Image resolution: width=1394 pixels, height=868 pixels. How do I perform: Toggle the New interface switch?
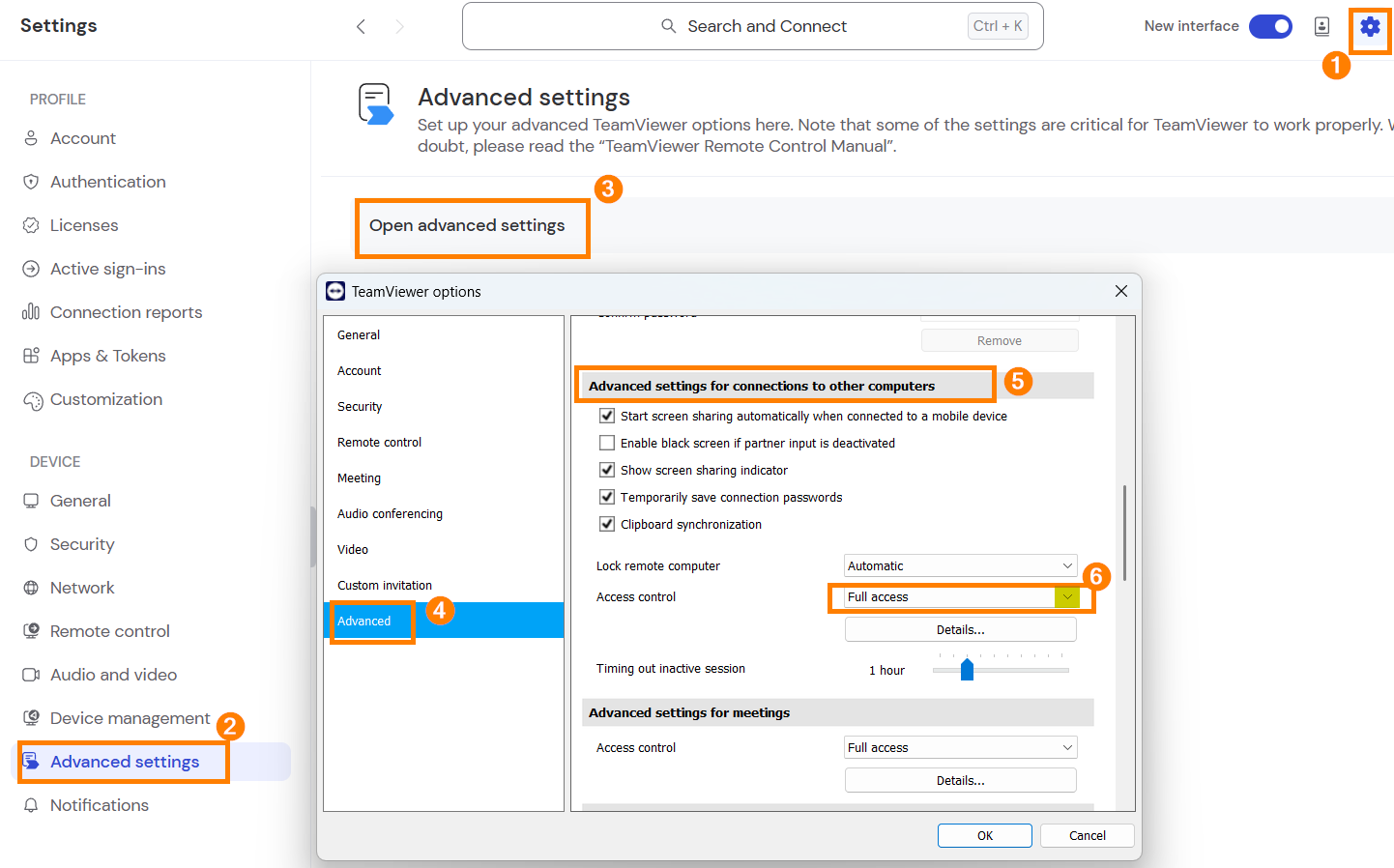(1270, 26)
